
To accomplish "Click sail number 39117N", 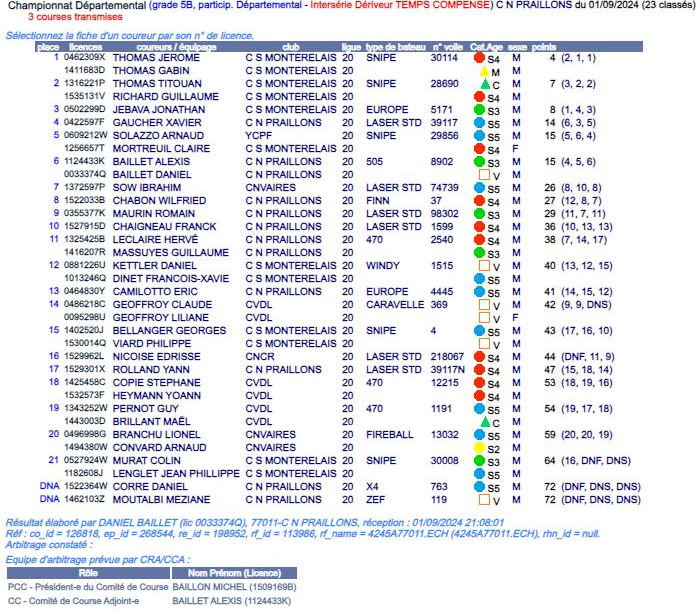I will [x=448, y=370].
